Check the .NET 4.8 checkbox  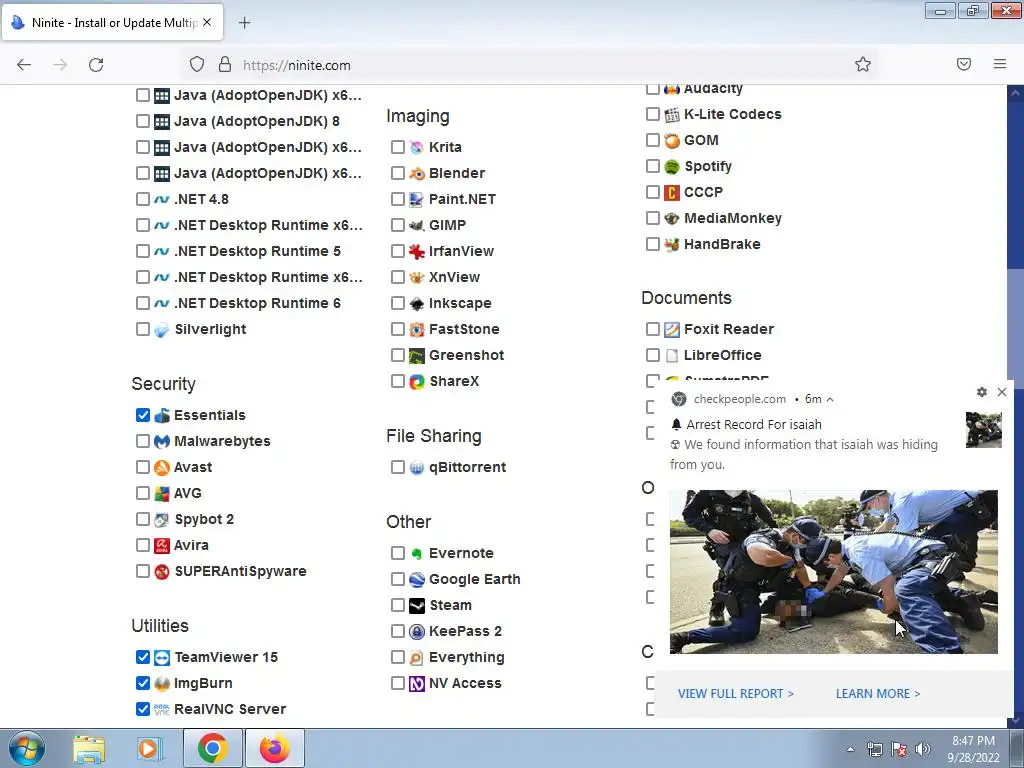point(143,199)
